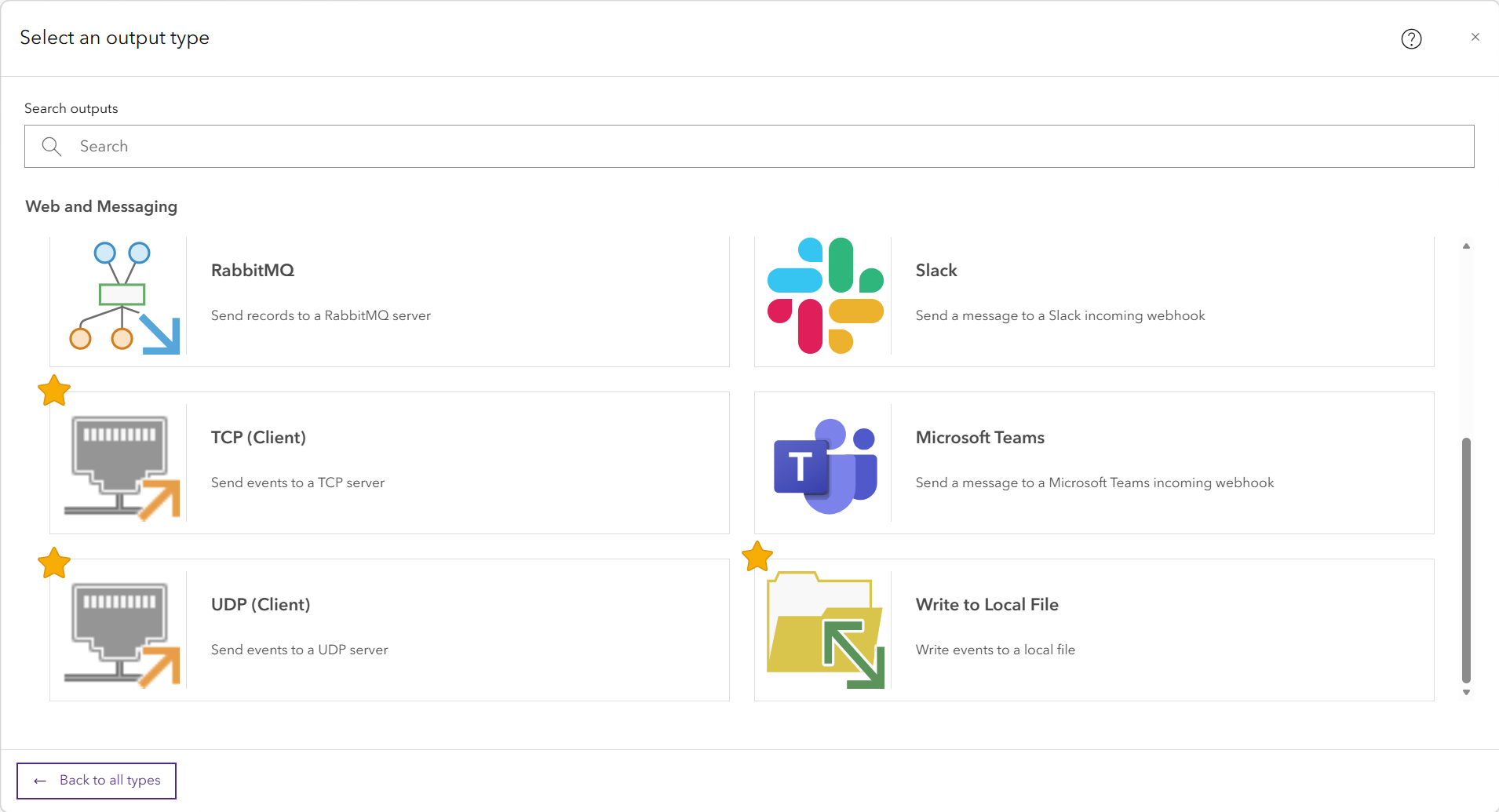Click the output list scrollbar thumb
This screenshot has width=1499, height=812.
(x=1466, y=560)
